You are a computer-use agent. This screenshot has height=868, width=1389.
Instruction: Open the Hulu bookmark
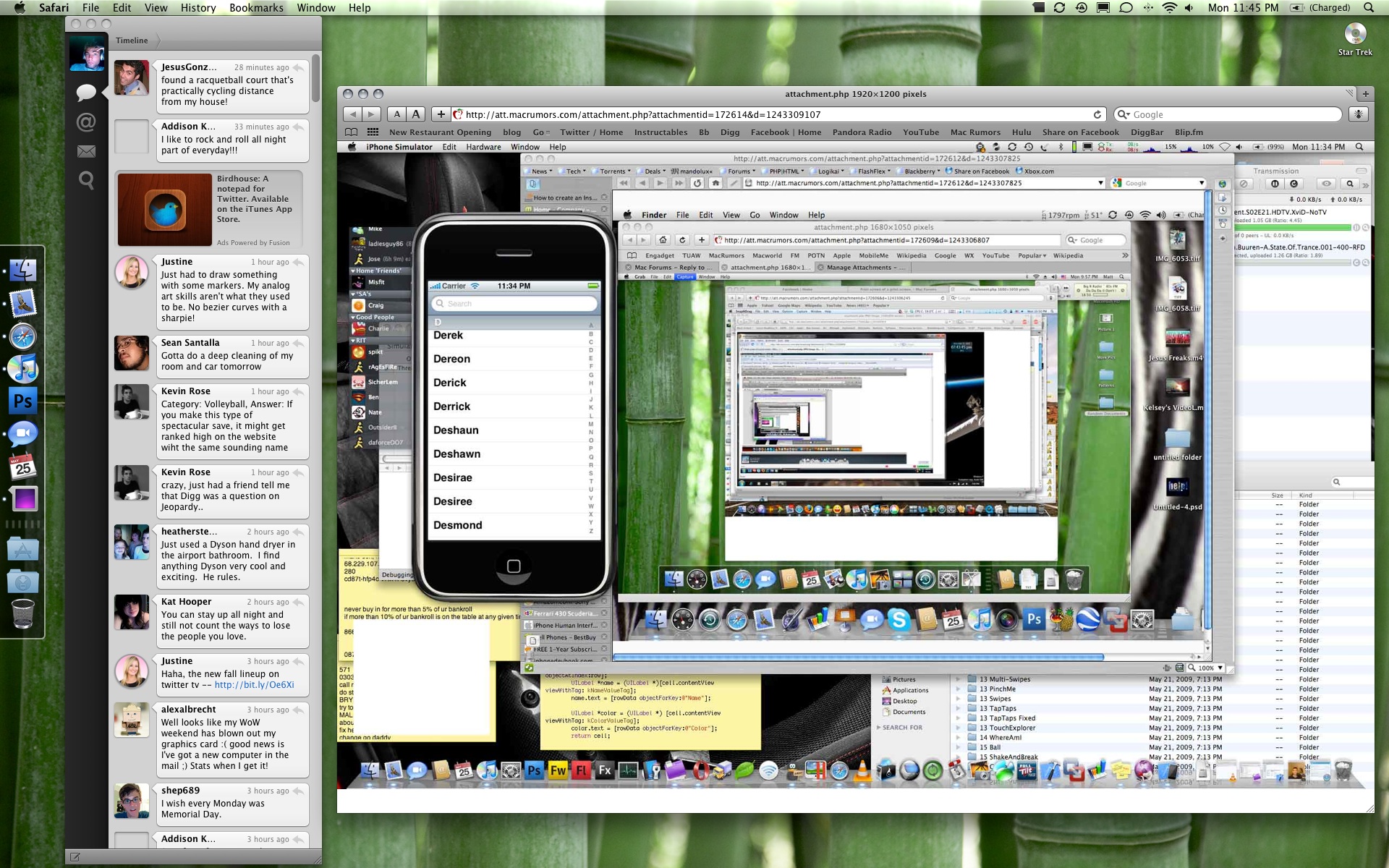1021,132
